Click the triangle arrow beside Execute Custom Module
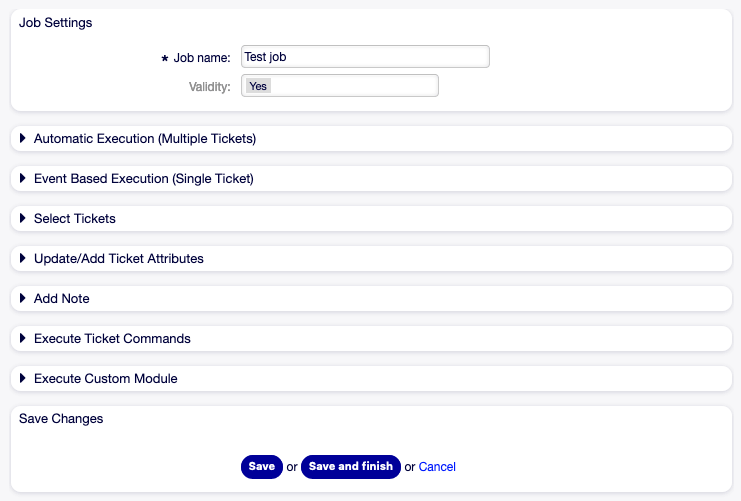The image size is (741, 501). click(23, 379)
